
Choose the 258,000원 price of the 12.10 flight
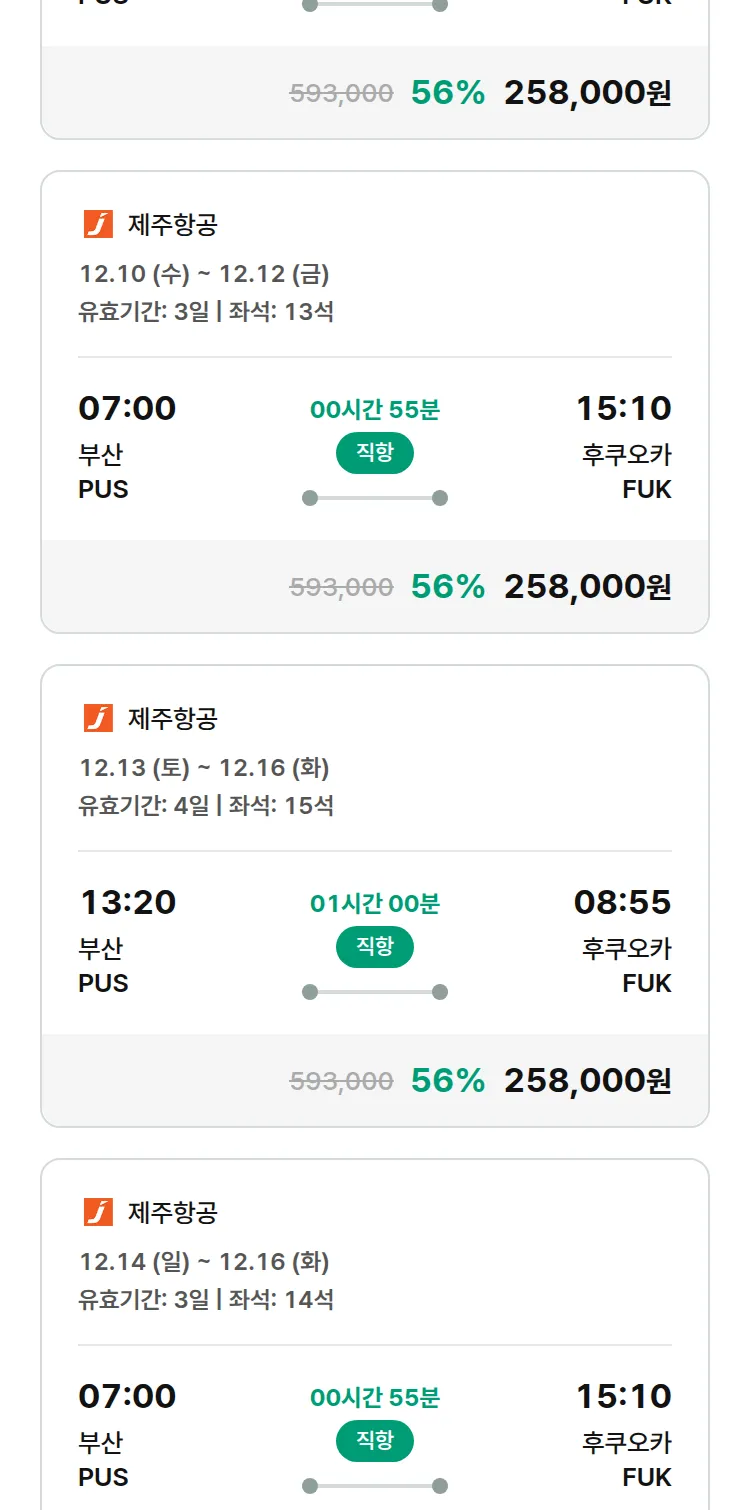[587, 586]
